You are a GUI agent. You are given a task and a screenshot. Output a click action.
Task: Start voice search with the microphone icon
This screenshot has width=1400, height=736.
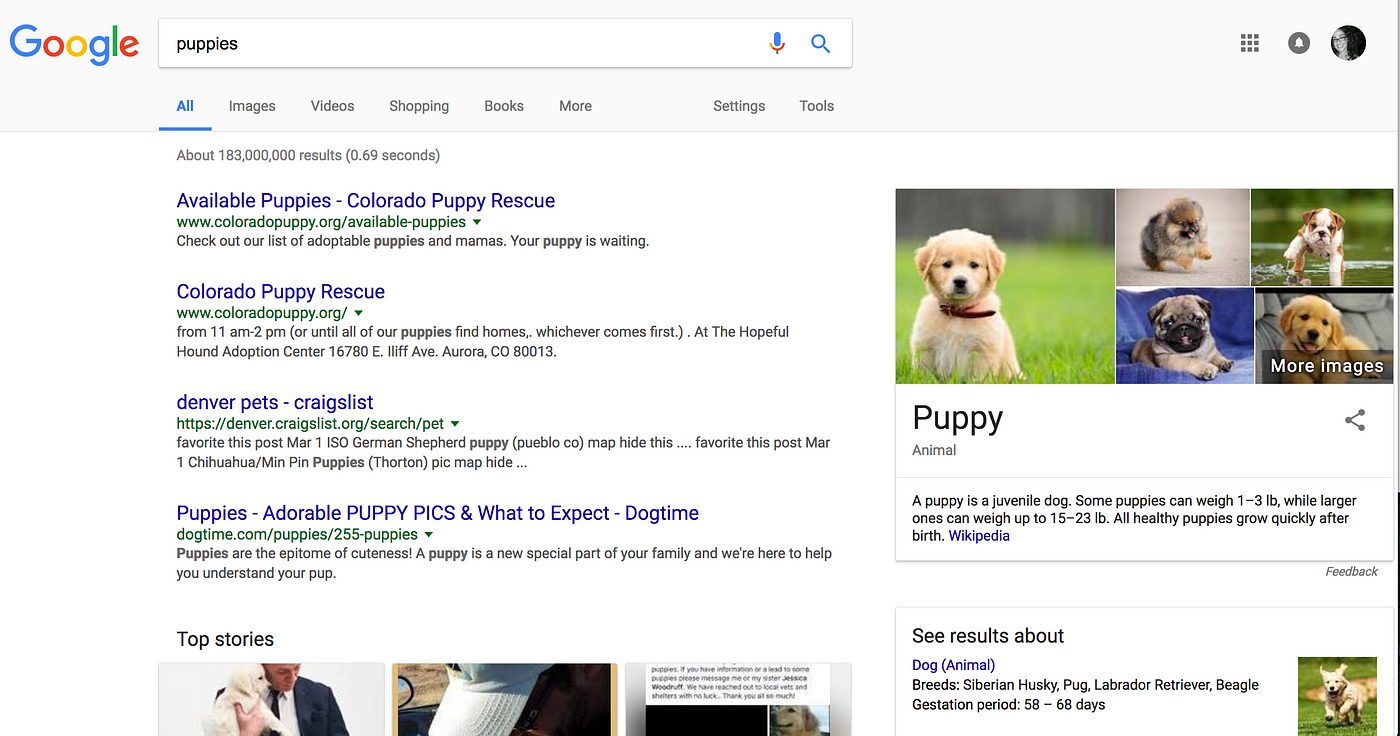pyautogui.click(x=777, y=44)
